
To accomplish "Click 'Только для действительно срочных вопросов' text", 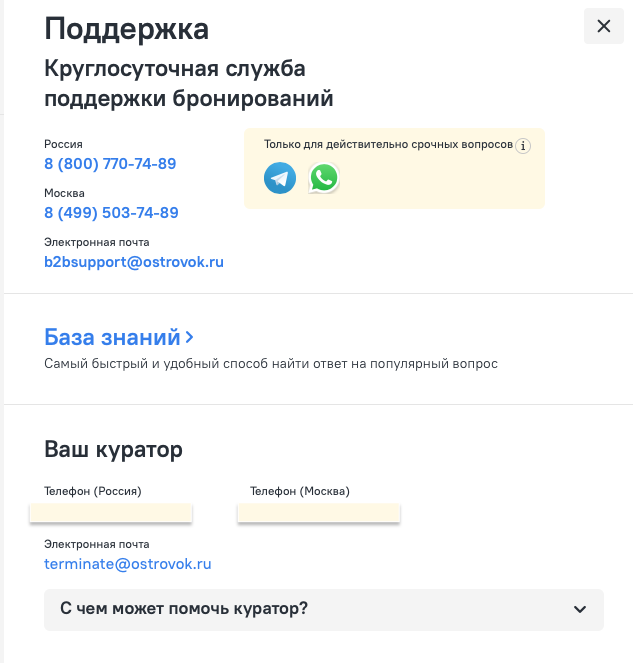I will pyautogui.click(x=388, y=145).
